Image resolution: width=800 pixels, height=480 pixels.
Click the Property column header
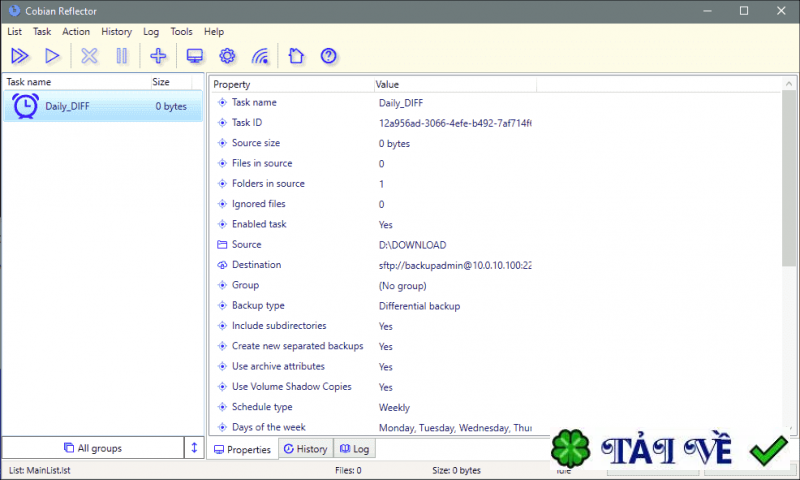point(291,85)
